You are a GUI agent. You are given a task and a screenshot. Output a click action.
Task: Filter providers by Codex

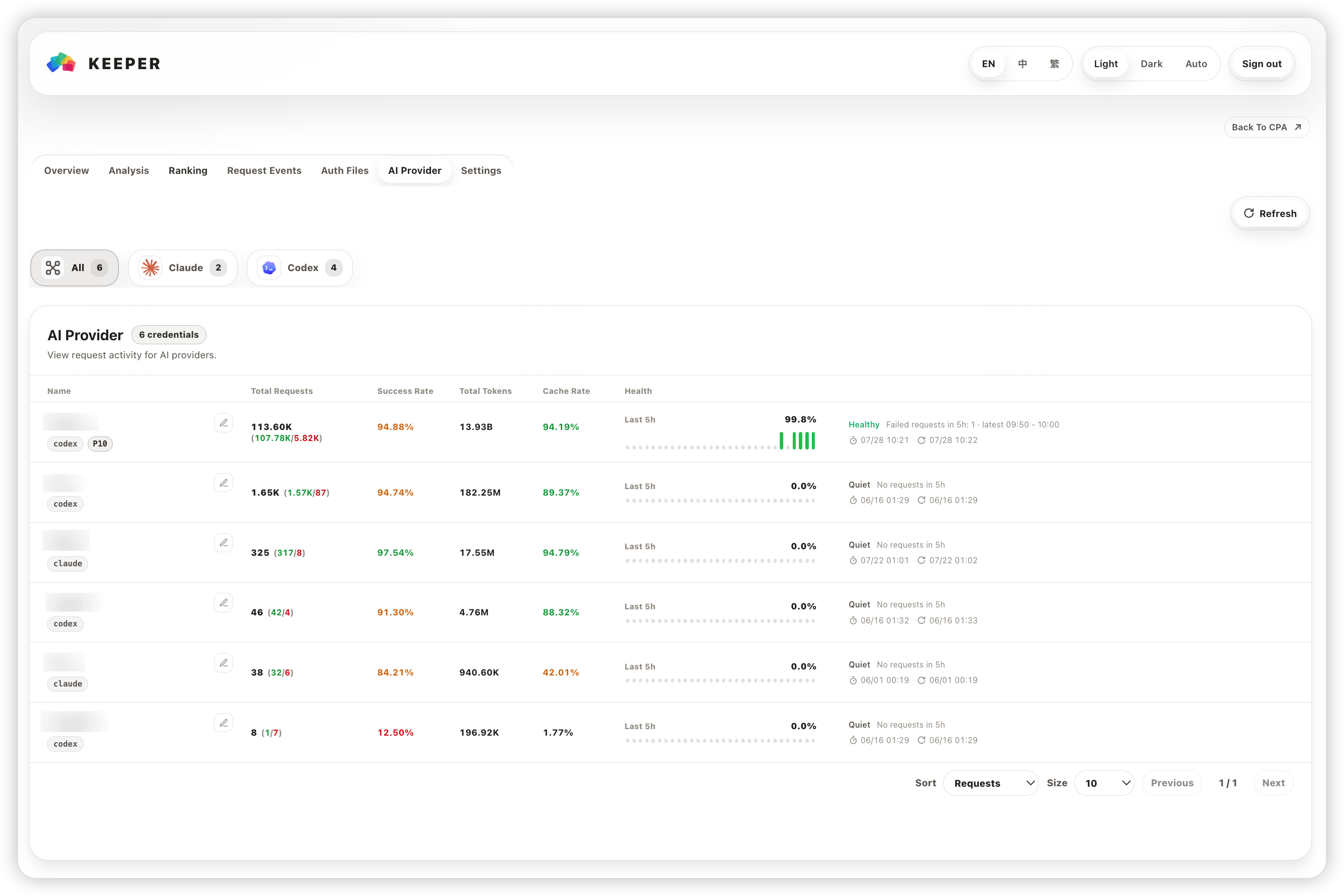pyautogui.click(x=300, y=268)
